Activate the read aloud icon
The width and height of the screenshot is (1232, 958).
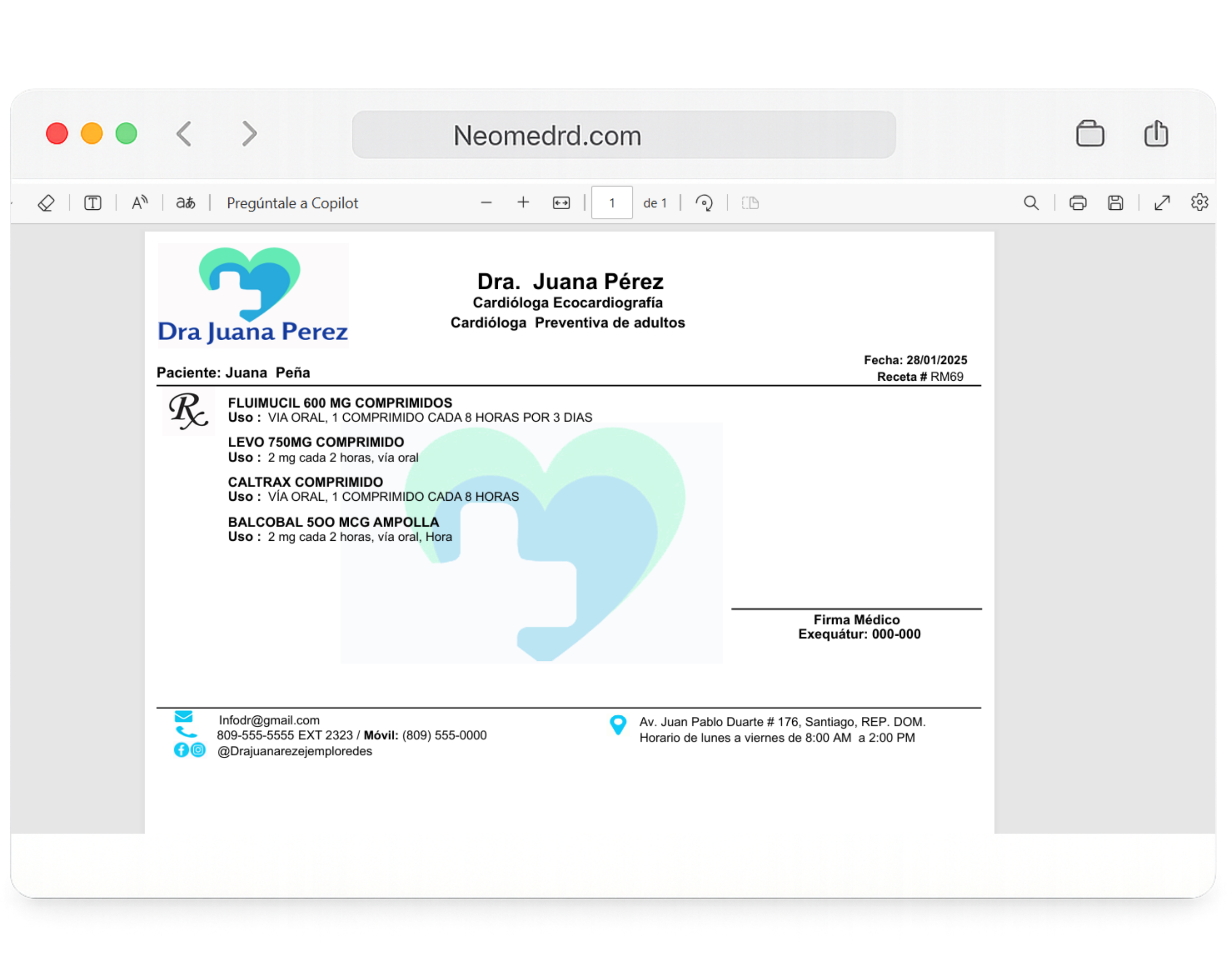(x=139, y=203)
